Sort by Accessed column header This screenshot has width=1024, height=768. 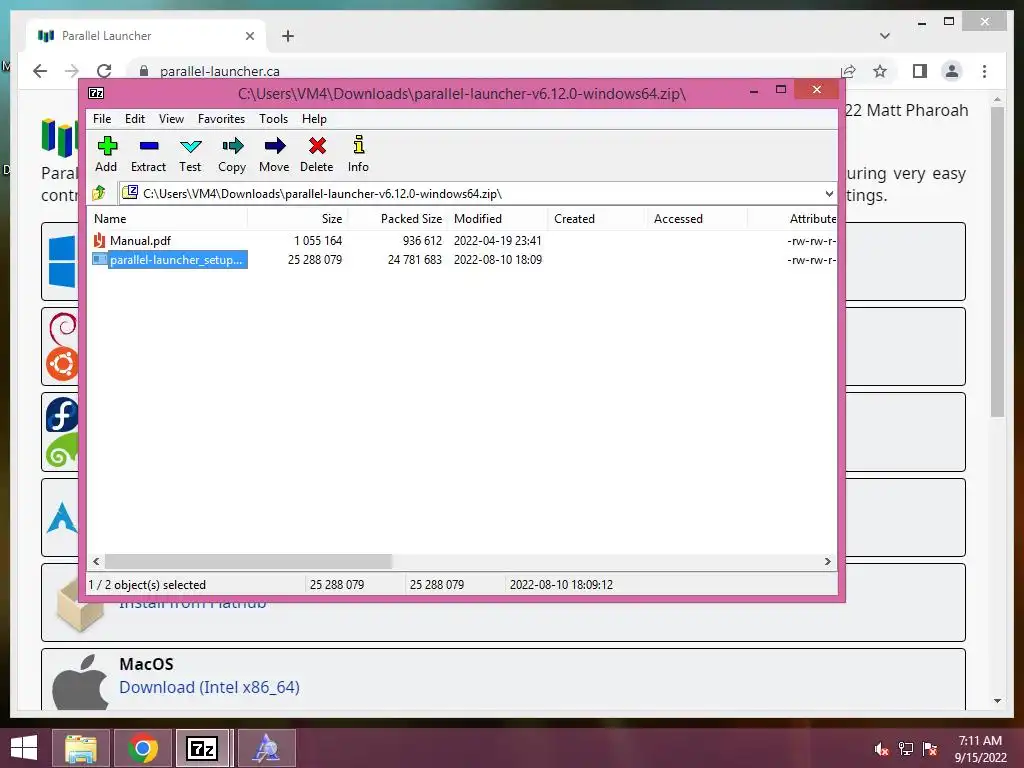click(x=697, y=219)
